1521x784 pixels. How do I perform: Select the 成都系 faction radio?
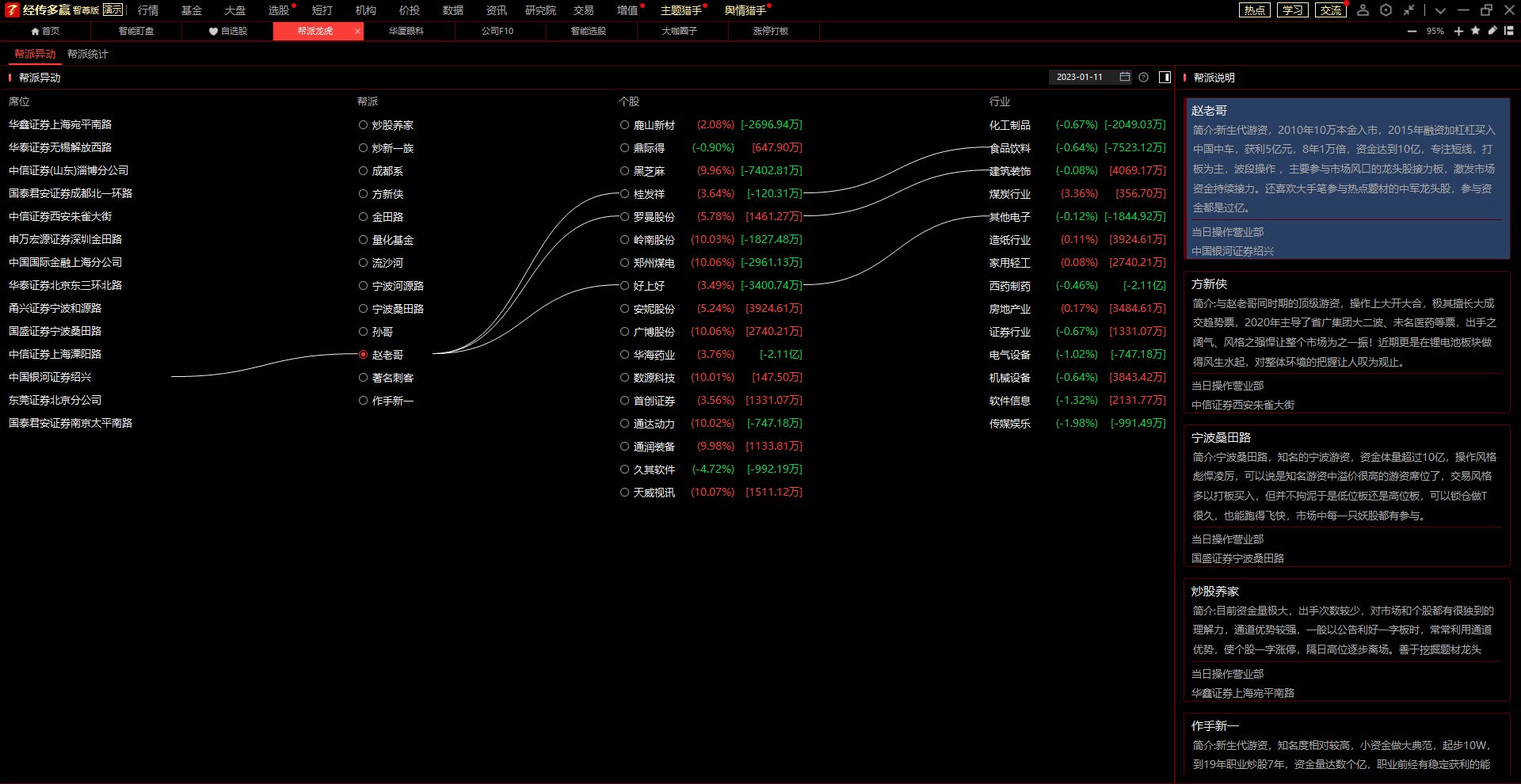point(363,171)
